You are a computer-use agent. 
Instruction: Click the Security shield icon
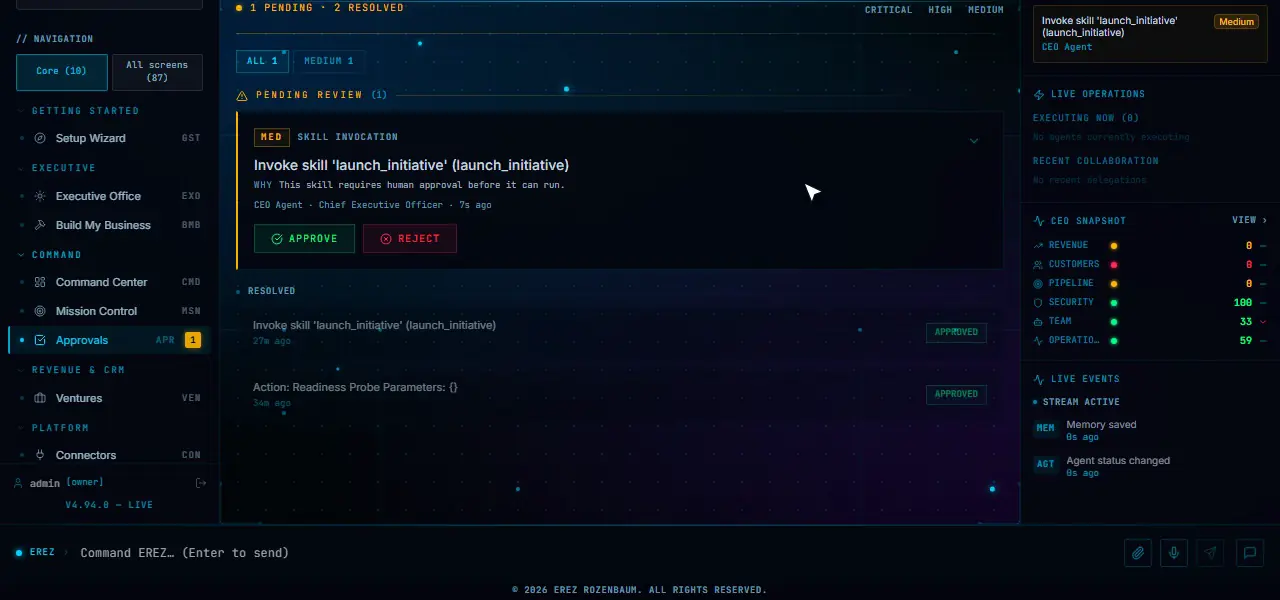coord(1039,302)
